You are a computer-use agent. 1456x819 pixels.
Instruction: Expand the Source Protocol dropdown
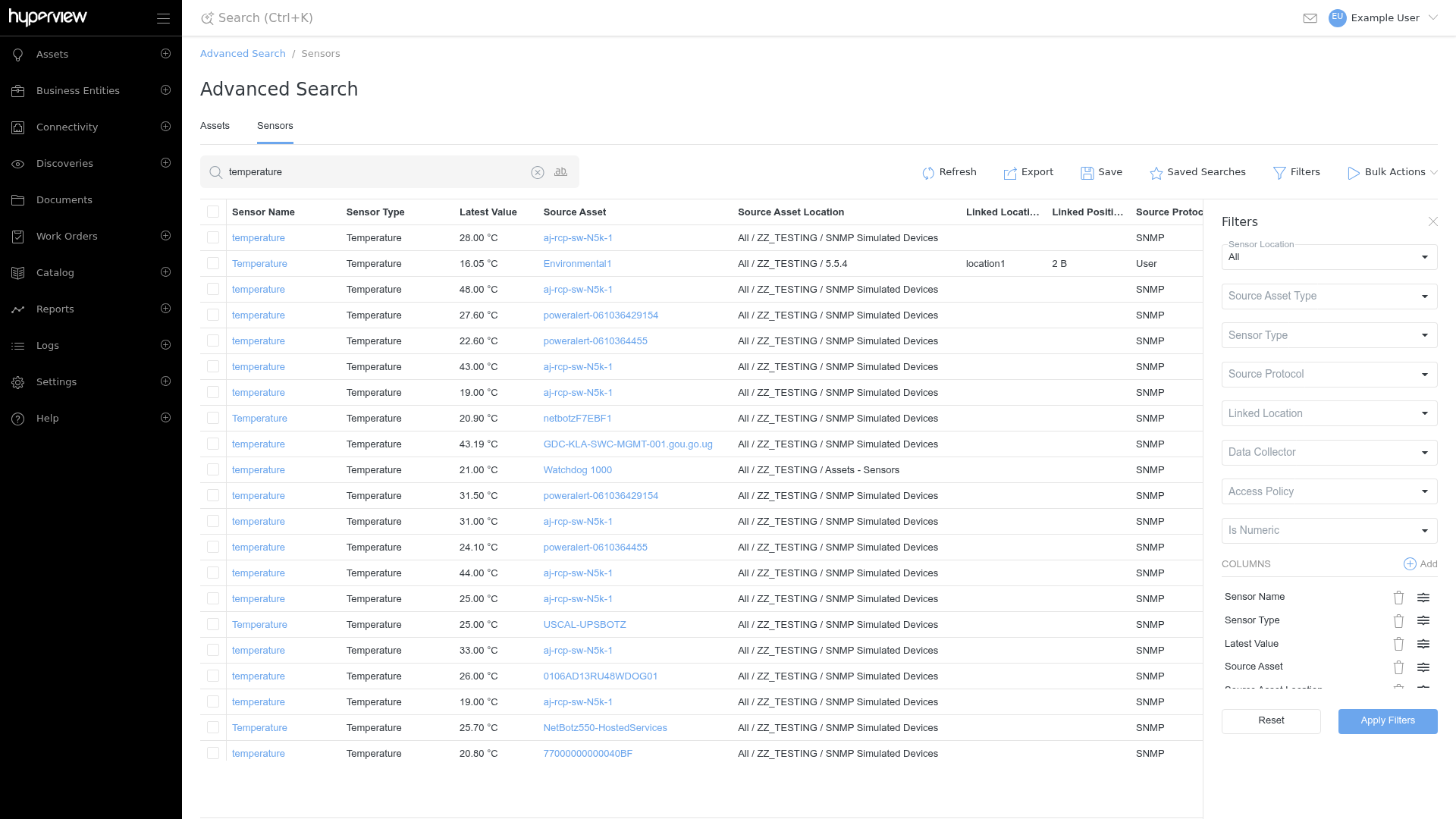coord(1329,374)
